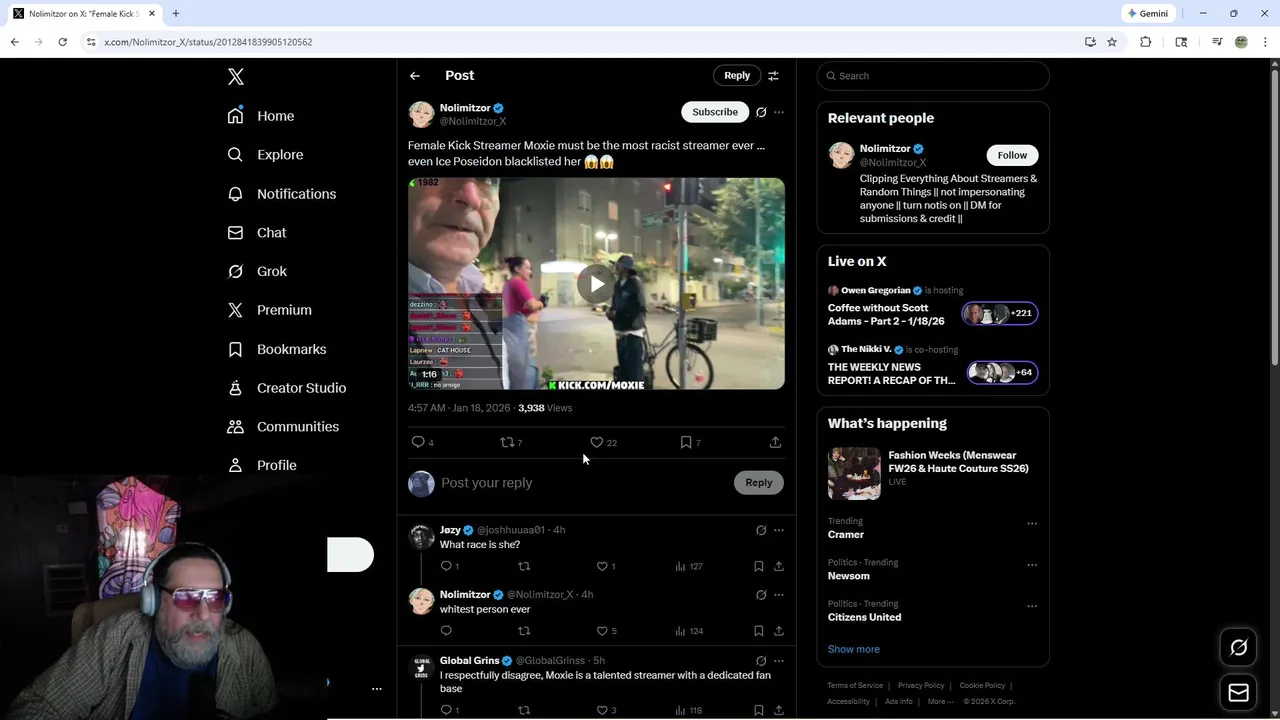Share the main post

click(775, 442)
